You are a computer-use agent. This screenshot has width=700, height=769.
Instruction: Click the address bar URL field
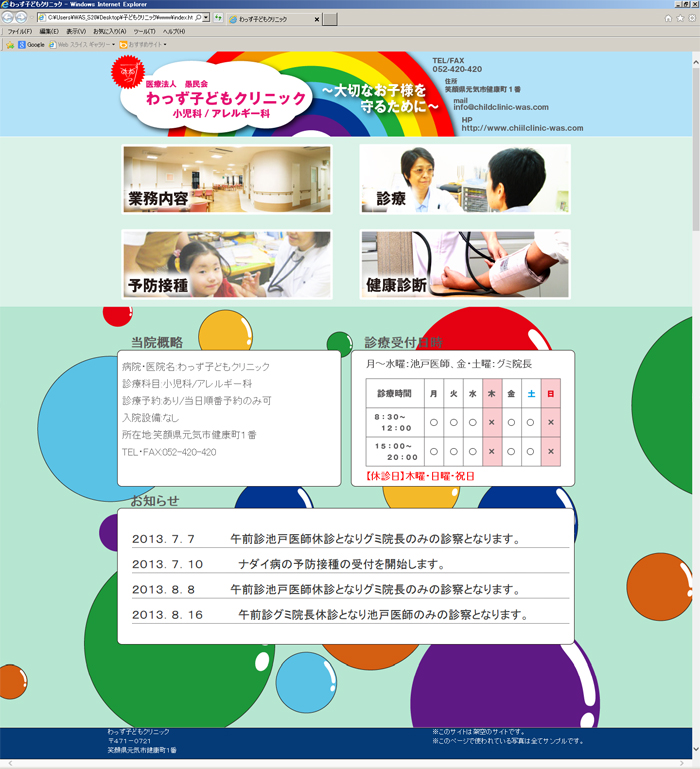120,17
